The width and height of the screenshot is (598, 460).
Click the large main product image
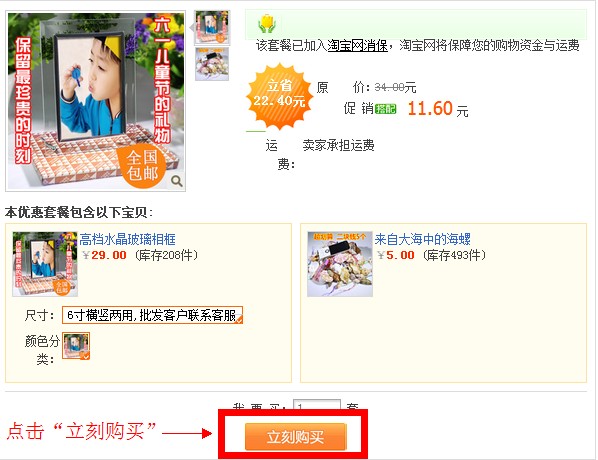pyautogui.click(x=96, y=101)
